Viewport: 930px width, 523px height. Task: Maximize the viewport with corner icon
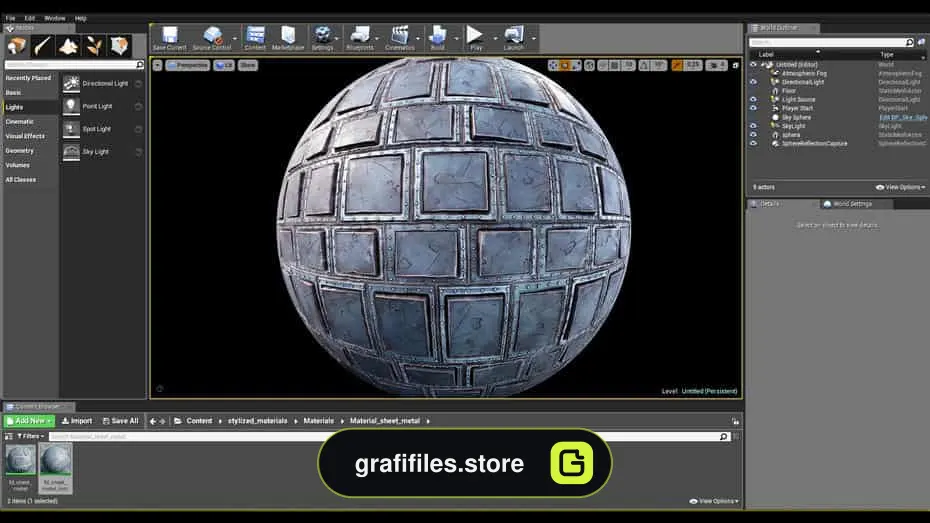[735, 65]
